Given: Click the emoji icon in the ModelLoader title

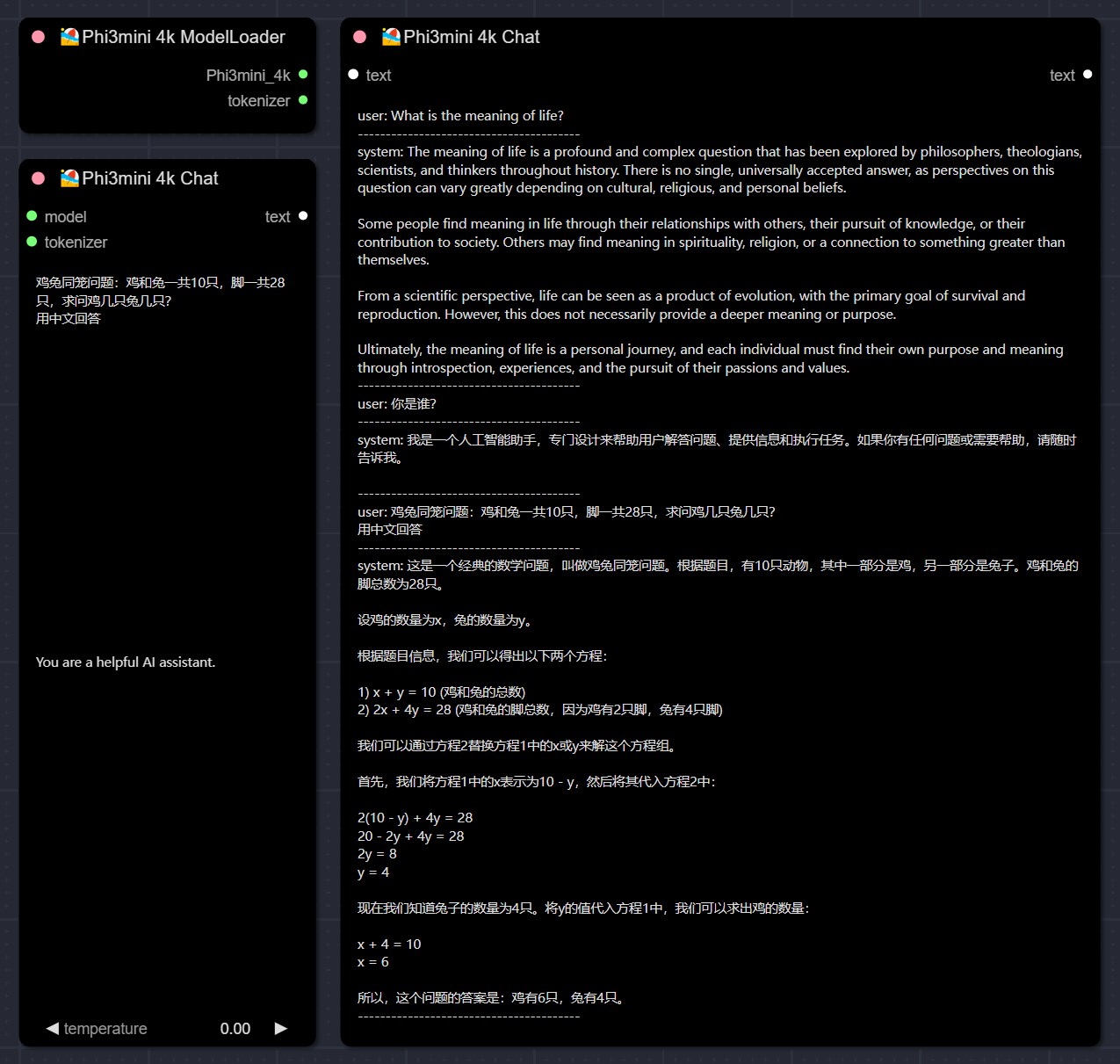Looking at the screenshot, I should point(69,37).
